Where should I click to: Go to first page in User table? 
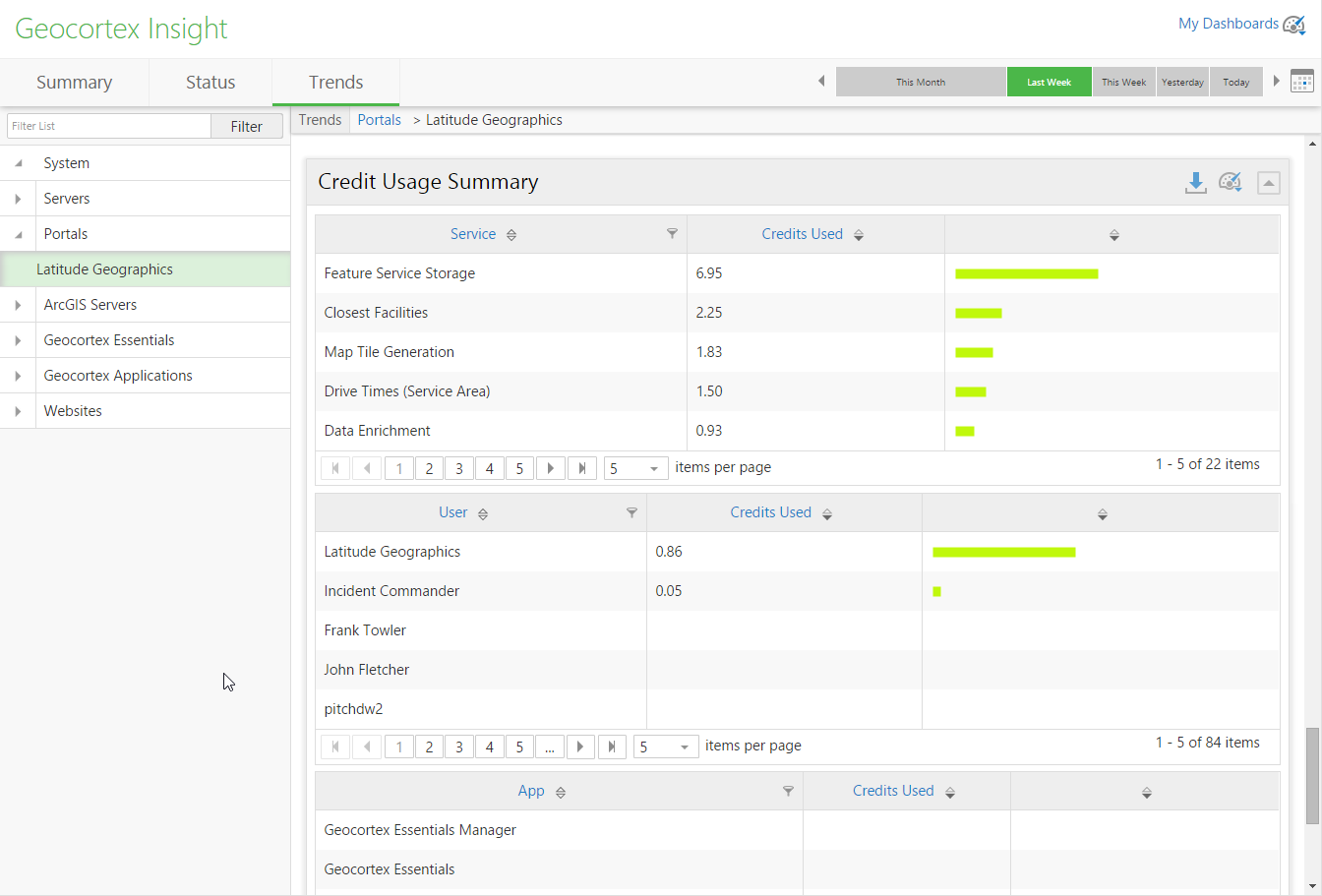pos(335,747)
